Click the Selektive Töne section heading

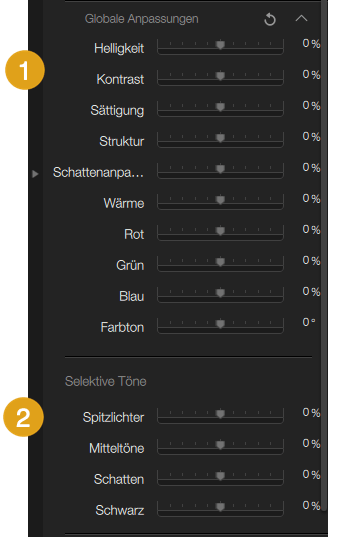coord(105,381)
